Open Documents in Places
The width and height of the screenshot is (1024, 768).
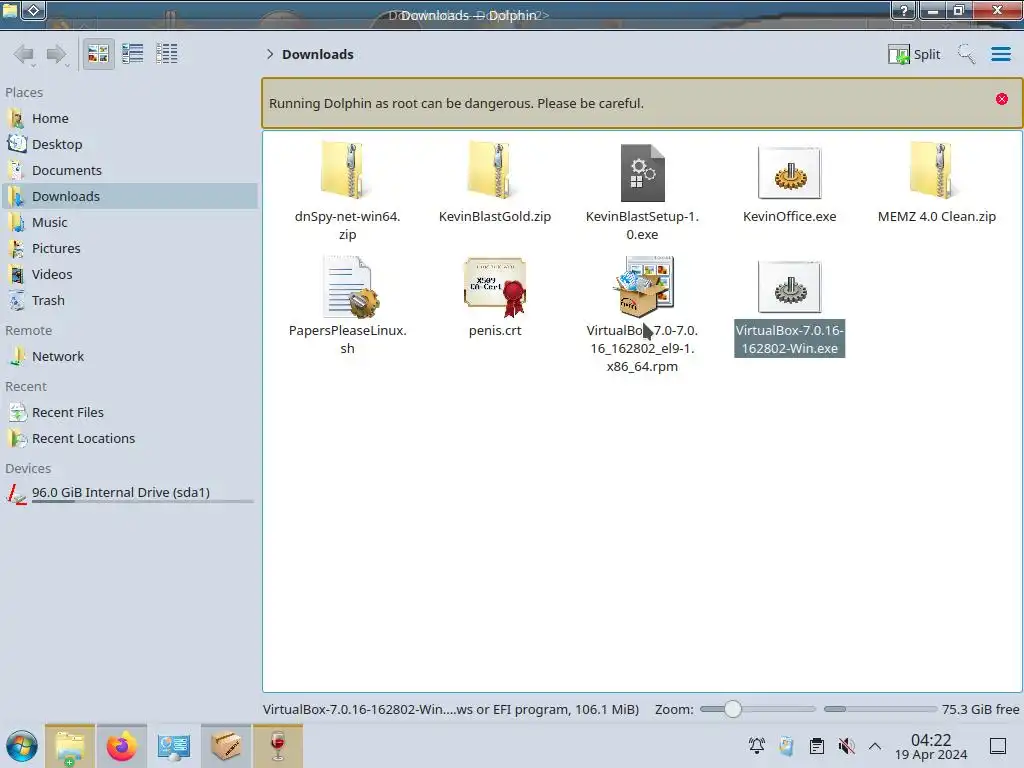[x=129, y=170]
